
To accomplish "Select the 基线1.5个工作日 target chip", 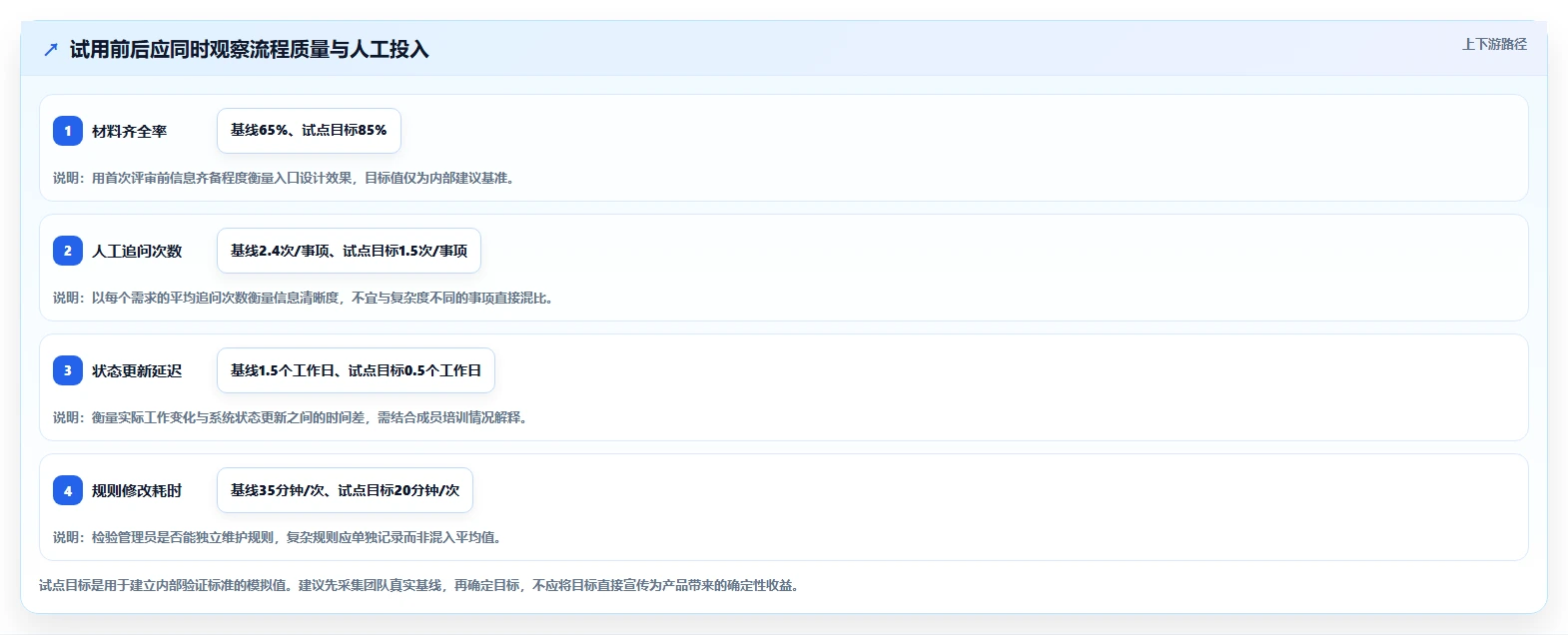I will [356, 370].
